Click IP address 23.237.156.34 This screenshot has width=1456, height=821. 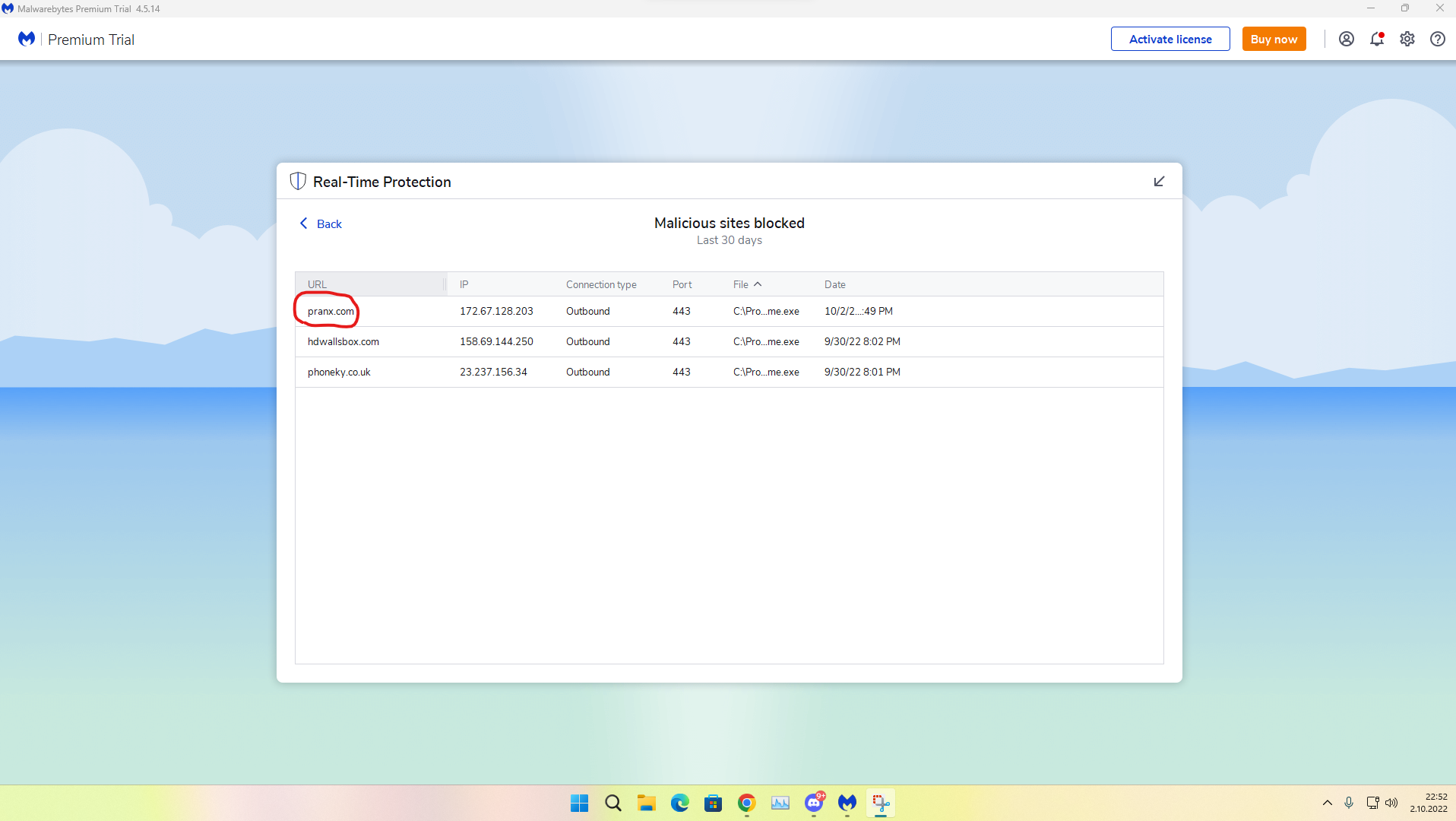[x=493, y=372]
